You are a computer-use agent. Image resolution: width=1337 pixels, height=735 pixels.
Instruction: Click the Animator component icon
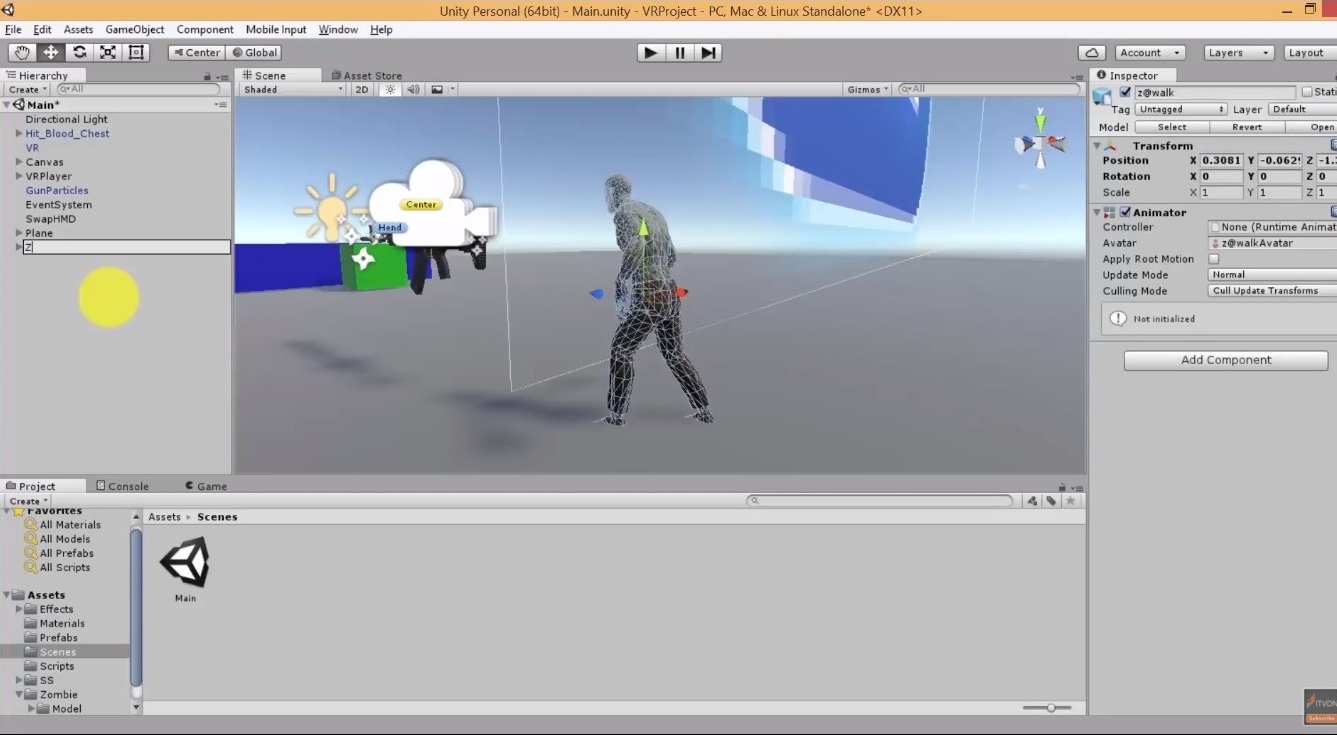(x=1110, y=212)
